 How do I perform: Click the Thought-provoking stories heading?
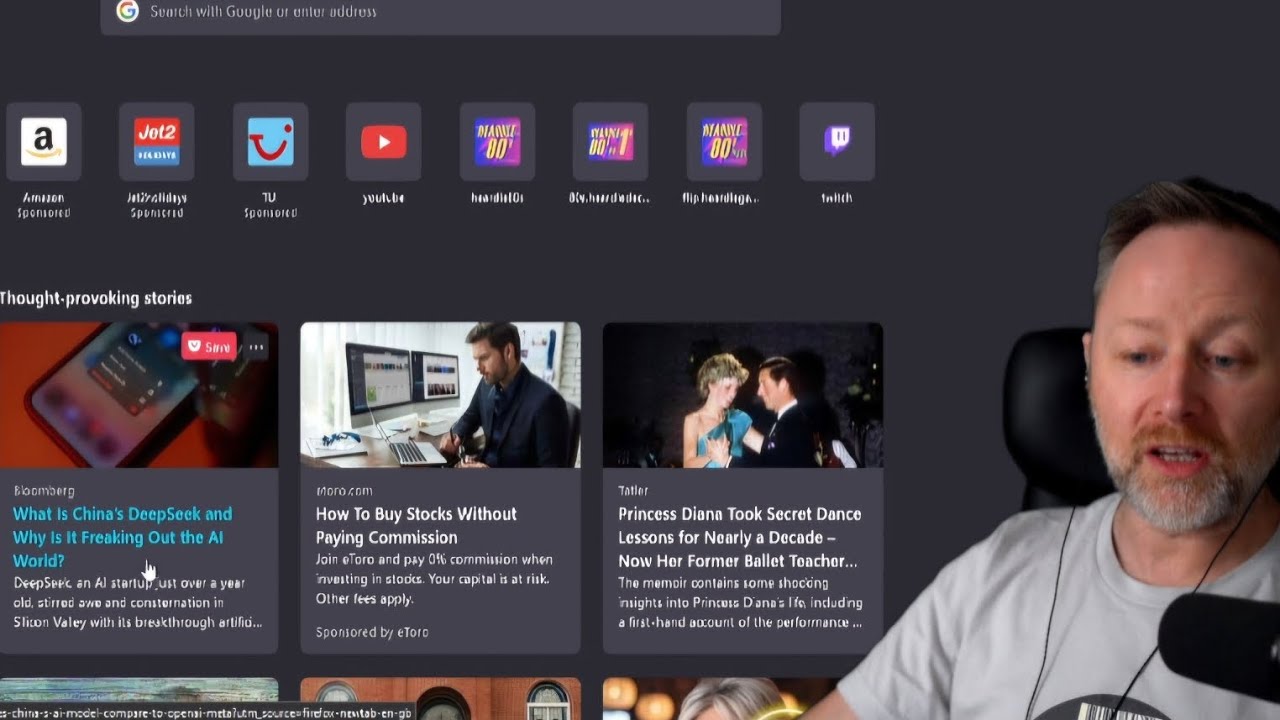(x=96, y=298)
